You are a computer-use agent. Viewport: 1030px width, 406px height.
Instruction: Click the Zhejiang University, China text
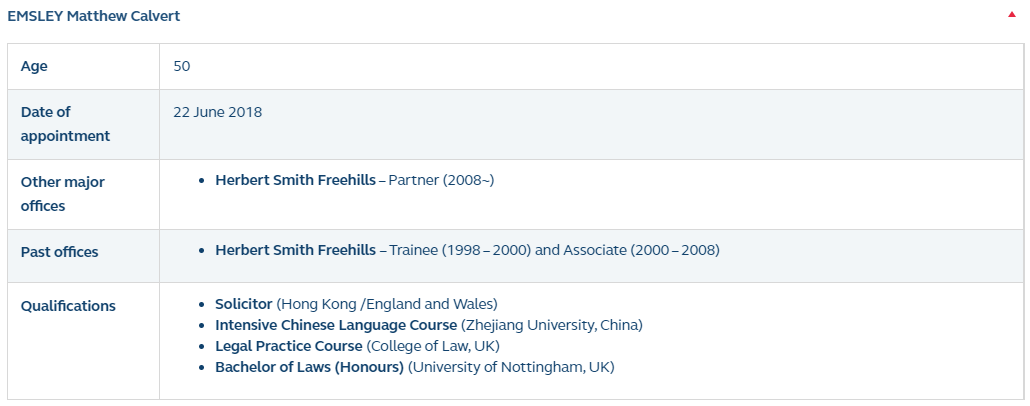(x=552, y=325)
